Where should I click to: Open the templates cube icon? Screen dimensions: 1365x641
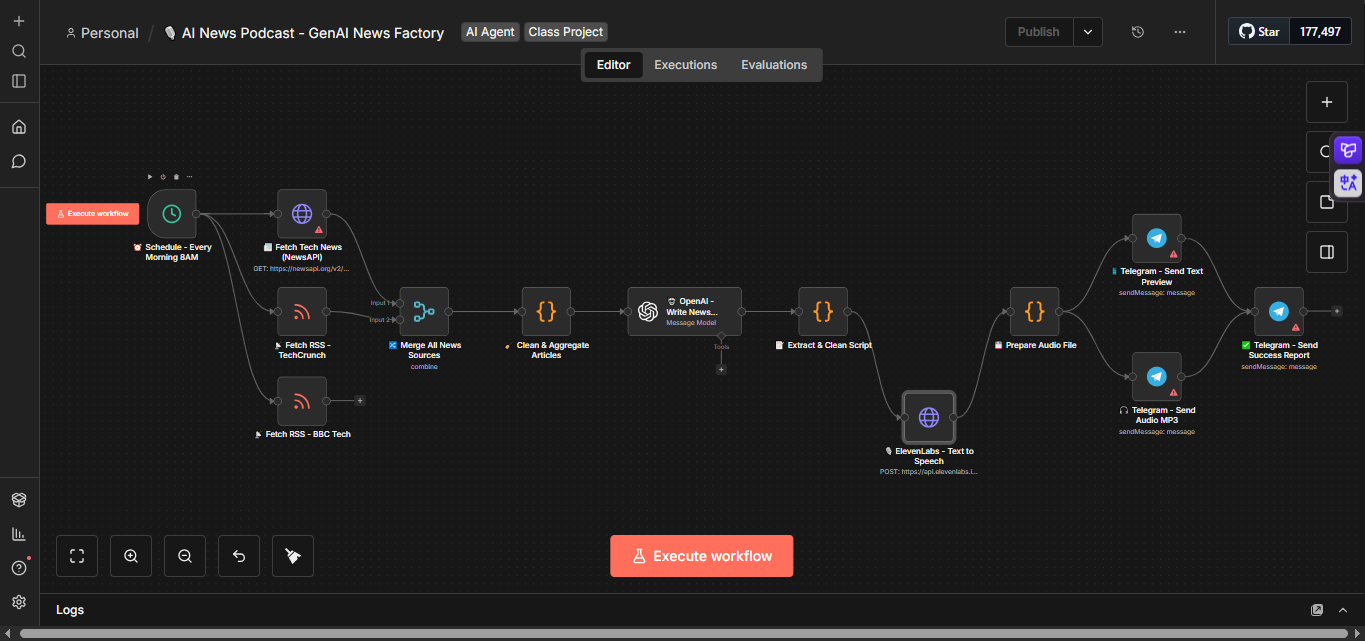[x=19, y=499]
